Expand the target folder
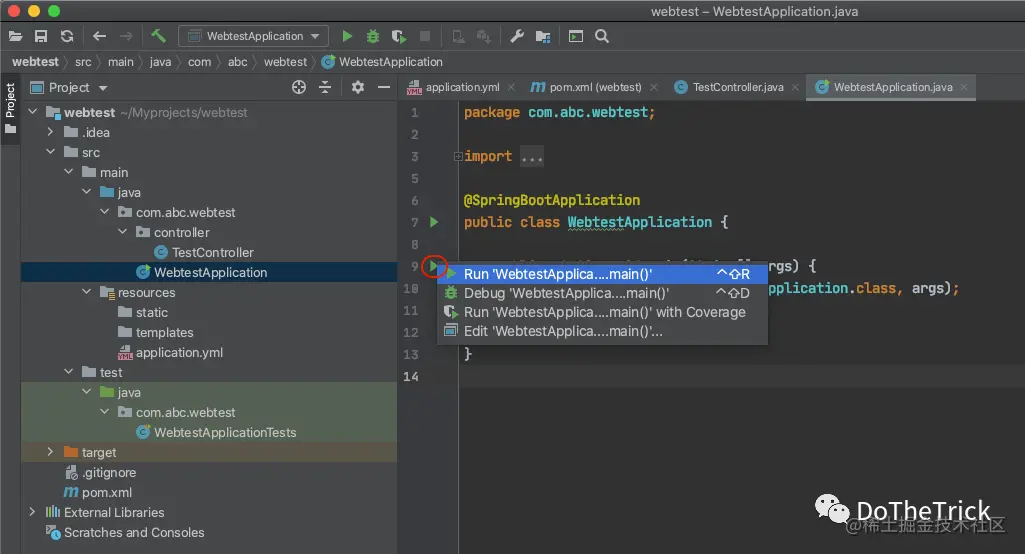Viewport: 1025px width, 554px height. click(x=50, y=451)
